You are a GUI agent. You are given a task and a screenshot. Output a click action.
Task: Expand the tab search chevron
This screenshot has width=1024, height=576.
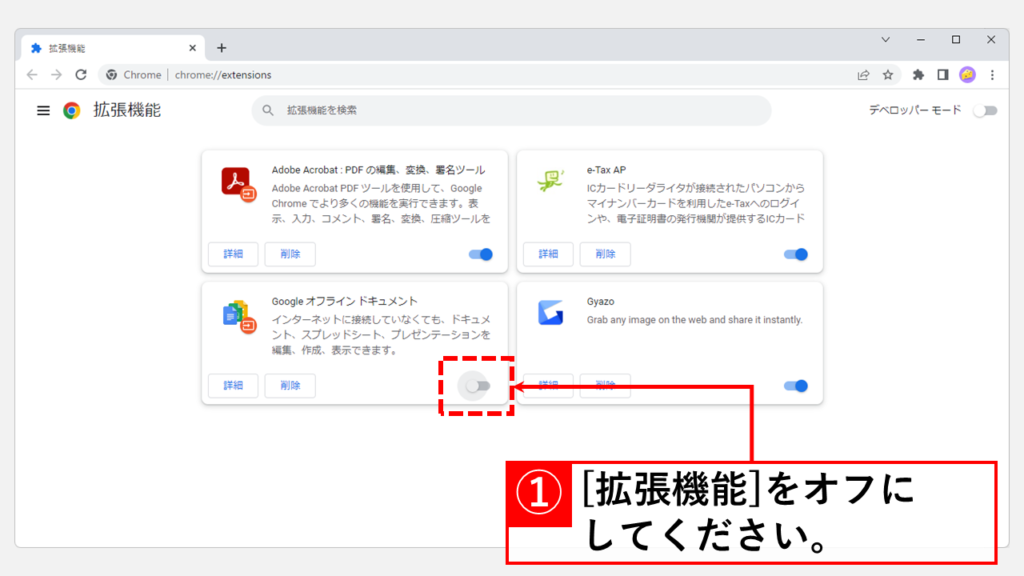click(885, 40)
